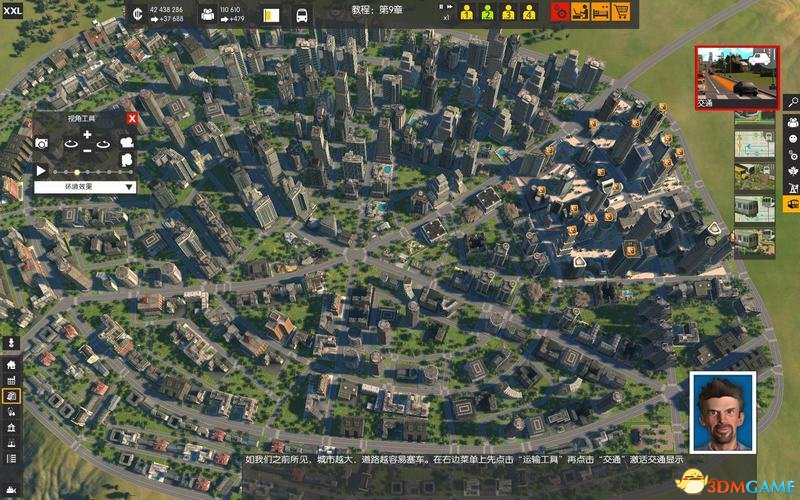
Task: Open the city currency finance icon
Action: [x=137, y=14]
